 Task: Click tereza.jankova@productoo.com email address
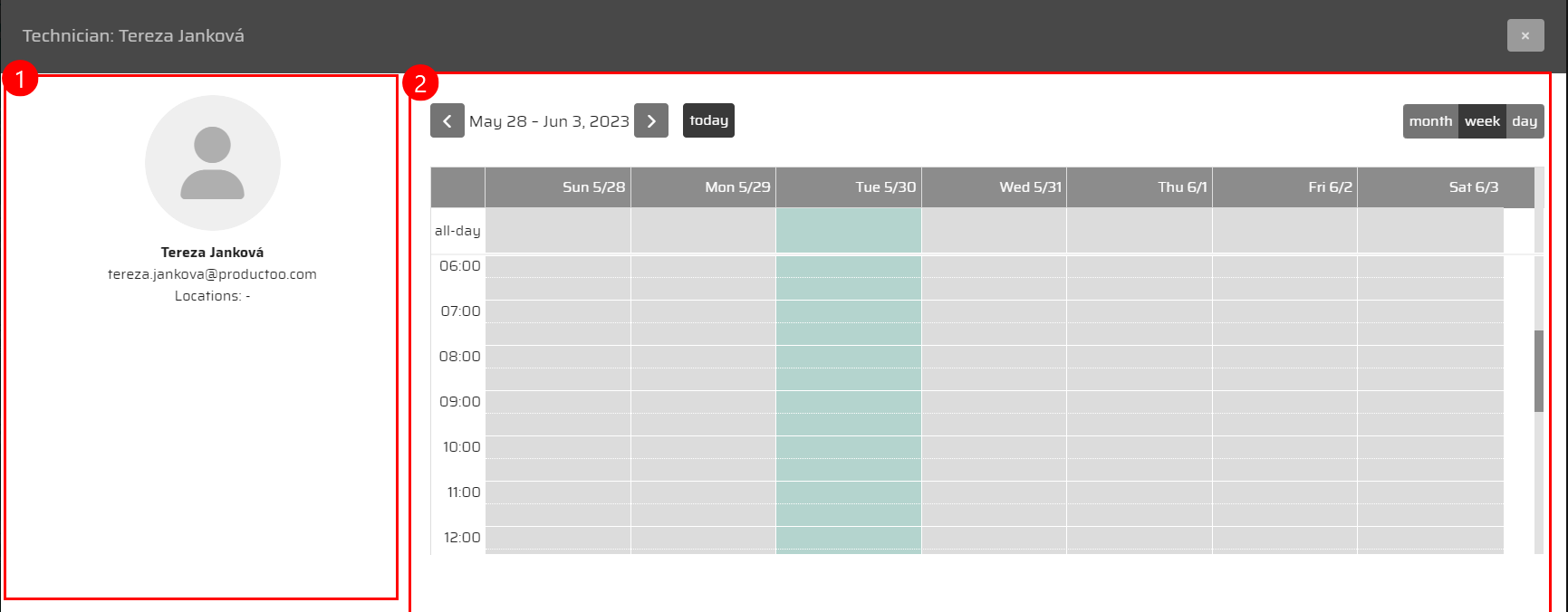212,274
